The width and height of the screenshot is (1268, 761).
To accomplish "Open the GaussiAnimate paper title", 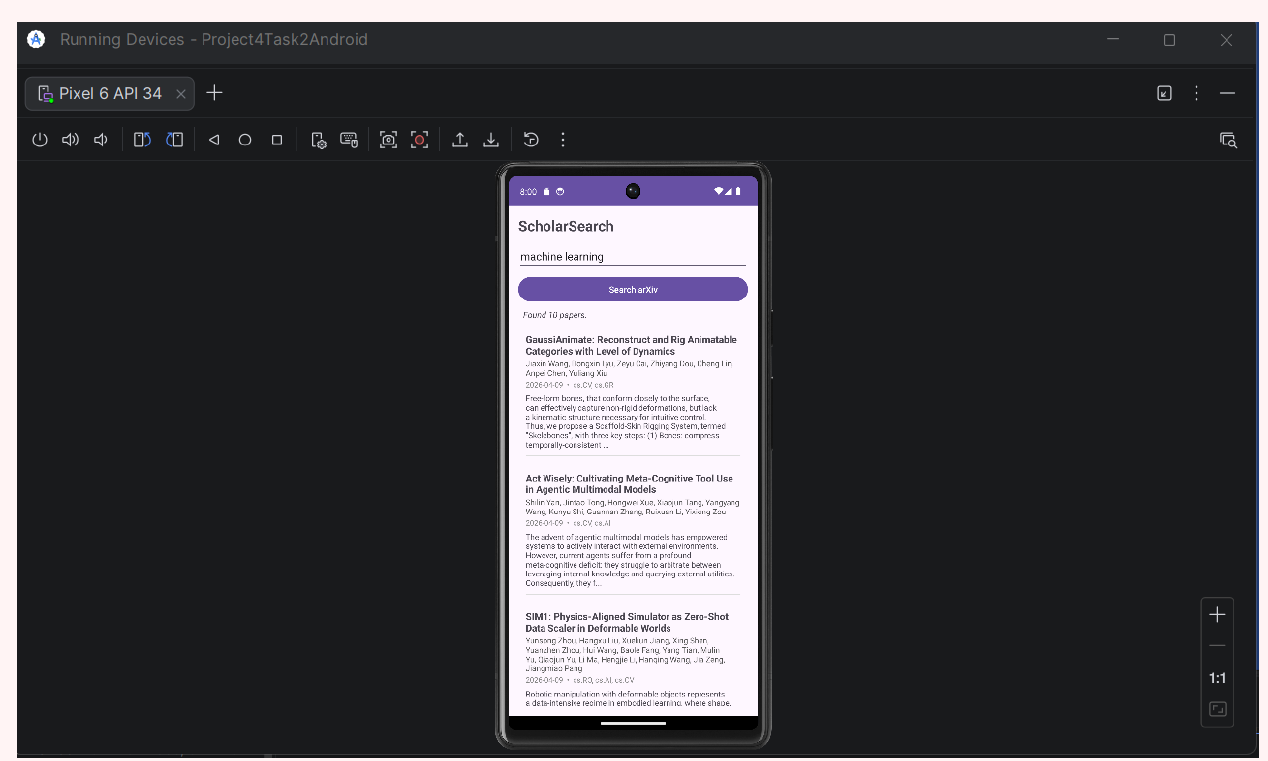I will (631, 346).
